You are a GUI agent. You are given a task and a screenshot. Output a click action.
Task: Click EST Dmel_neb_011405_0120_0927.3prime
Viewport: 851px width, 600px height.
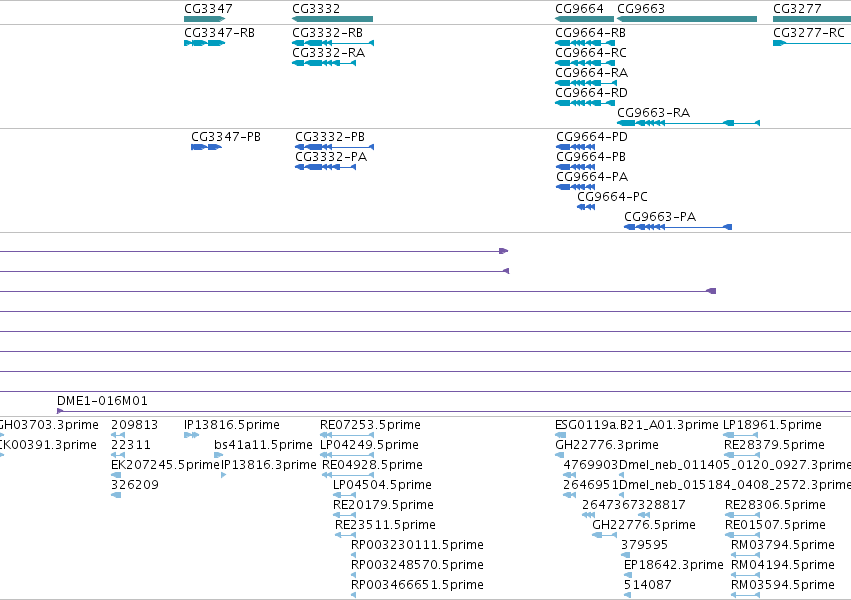735,465
